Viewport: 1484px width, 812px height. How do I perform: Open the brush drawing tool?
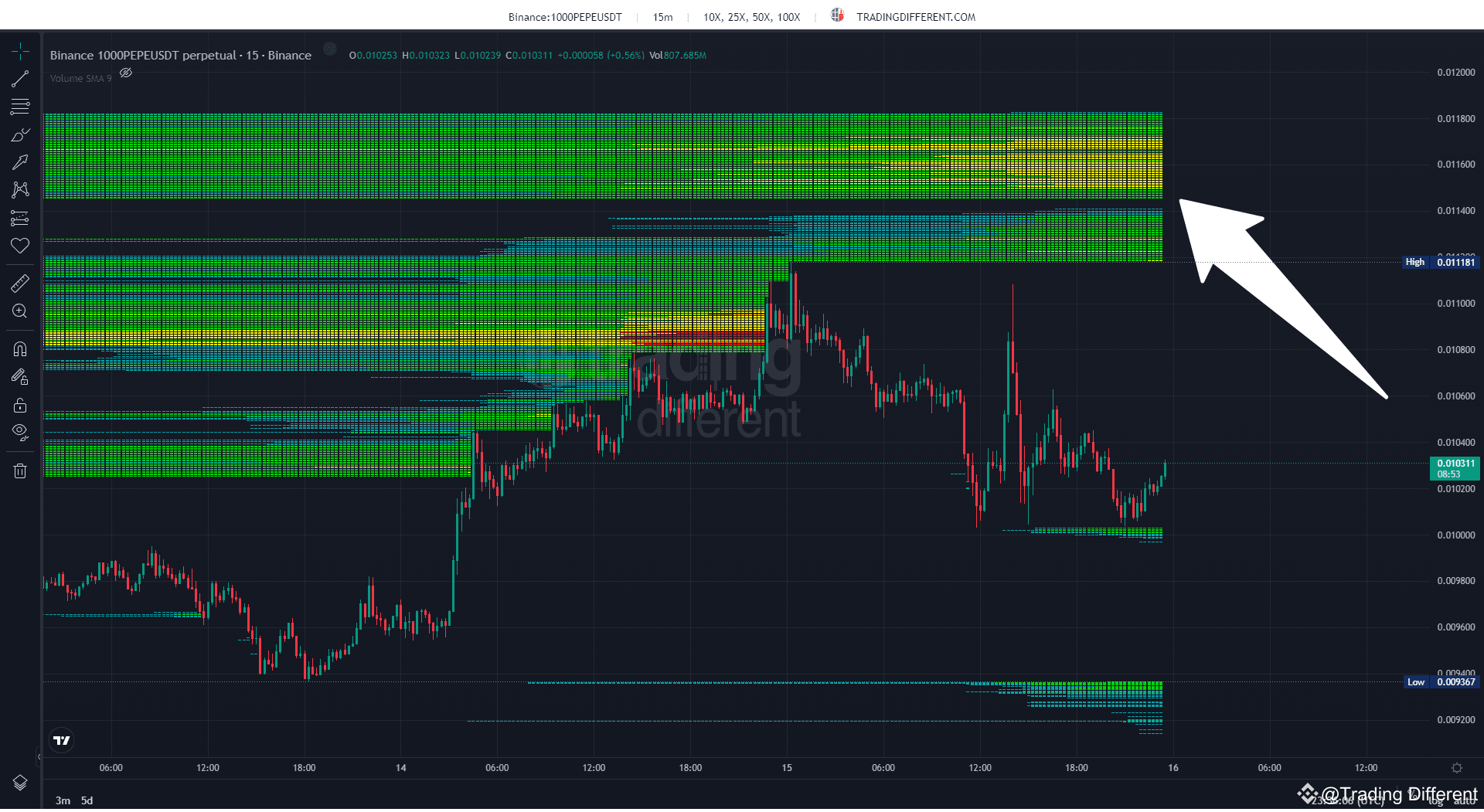20,134
